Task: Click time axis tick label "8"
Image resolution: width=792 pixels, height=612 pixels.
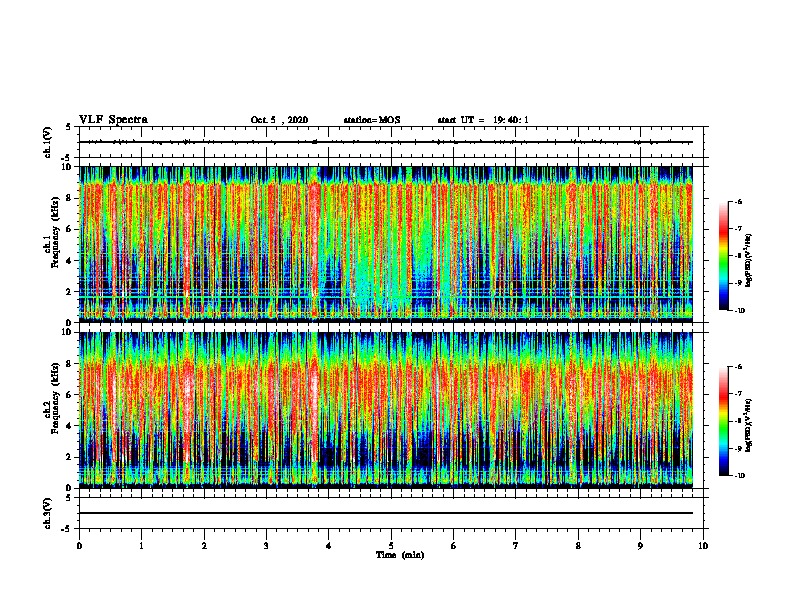Action: (578, 546)
